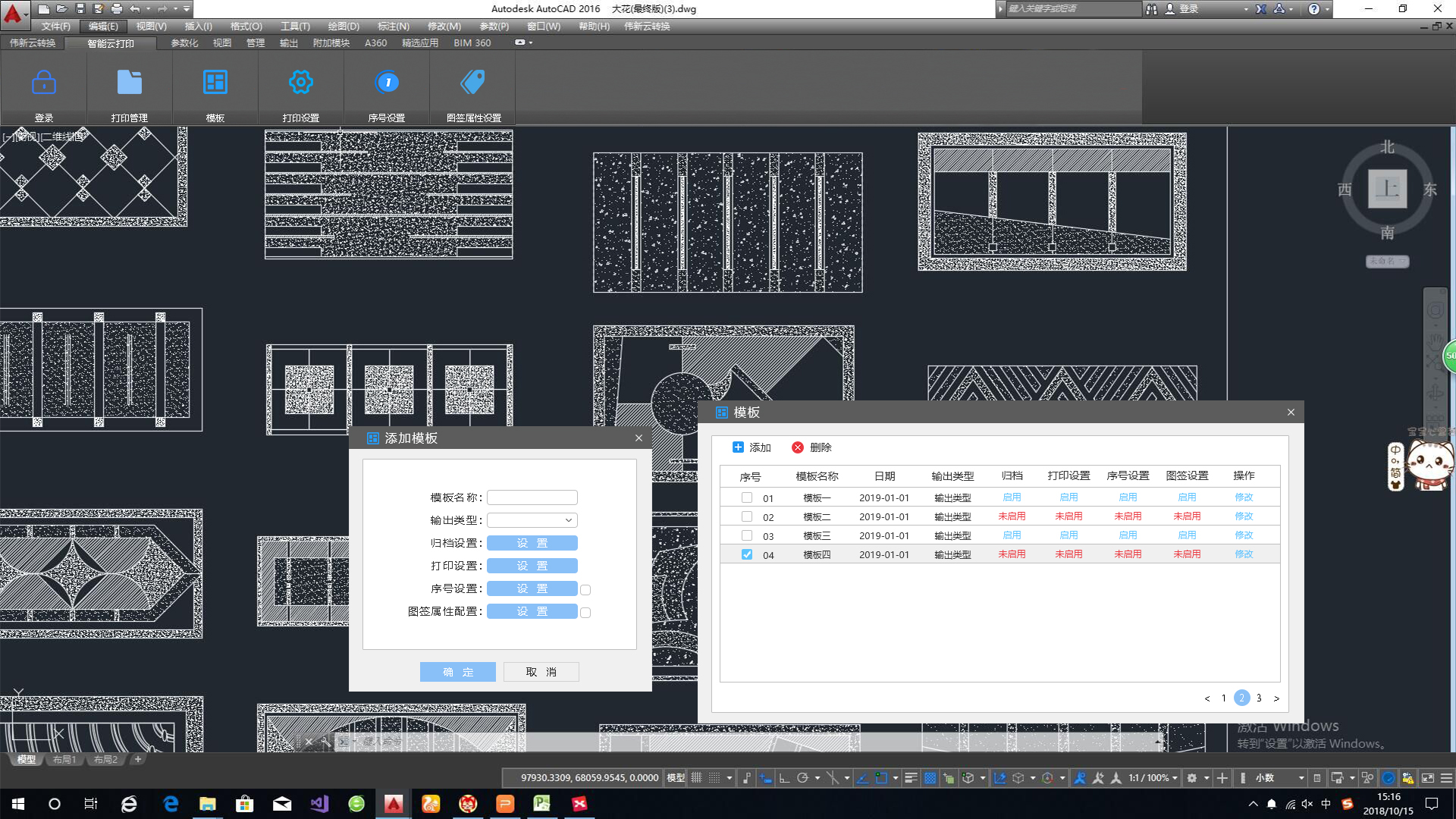Expand the snap mode dropdown arrow in status bar
Image resolution: width=1456 pixels, height=819 pixels.
(730, 778)
